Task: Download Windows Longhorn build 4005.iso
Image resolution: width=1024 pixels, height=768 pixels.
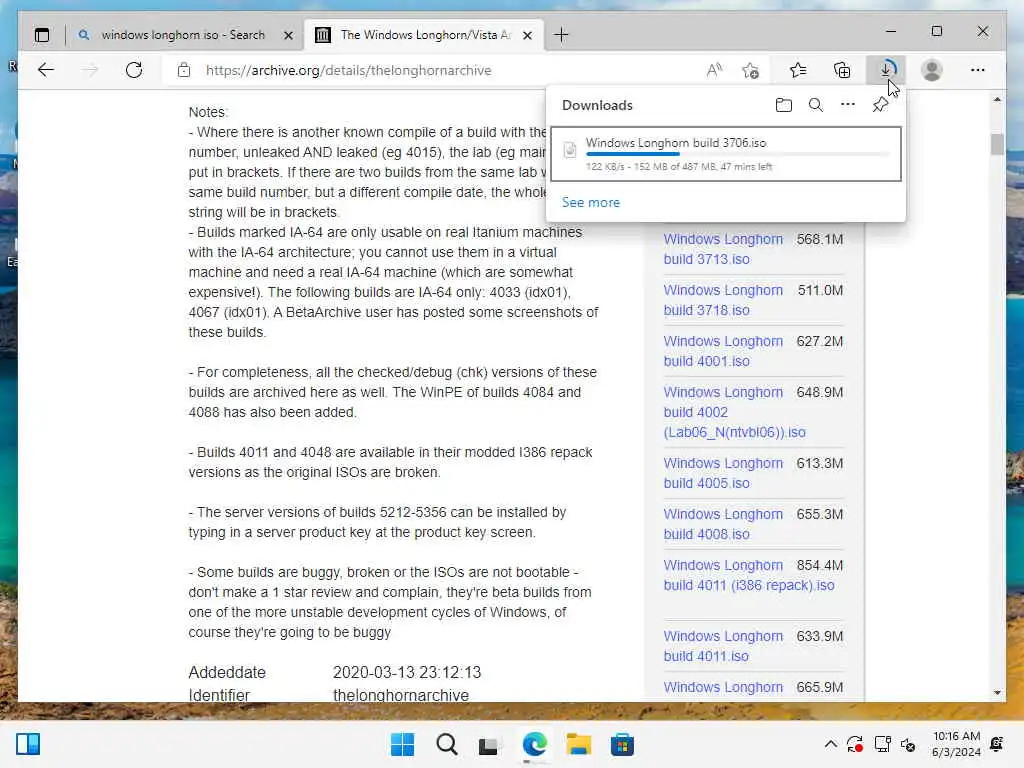Action: 723,473
